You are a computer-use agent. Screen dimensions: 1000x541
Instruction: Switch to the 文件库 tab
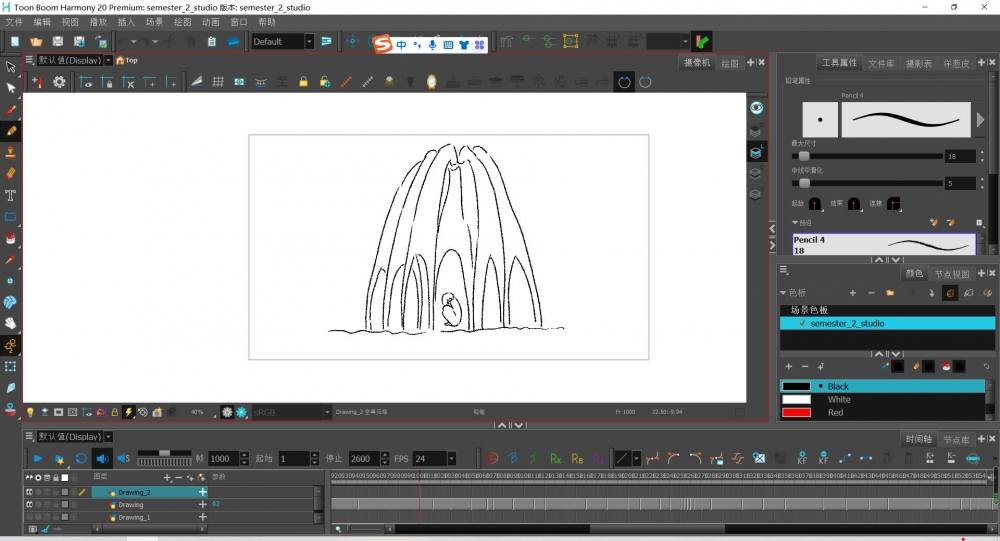pyautogui.click(x=881, y=63)
